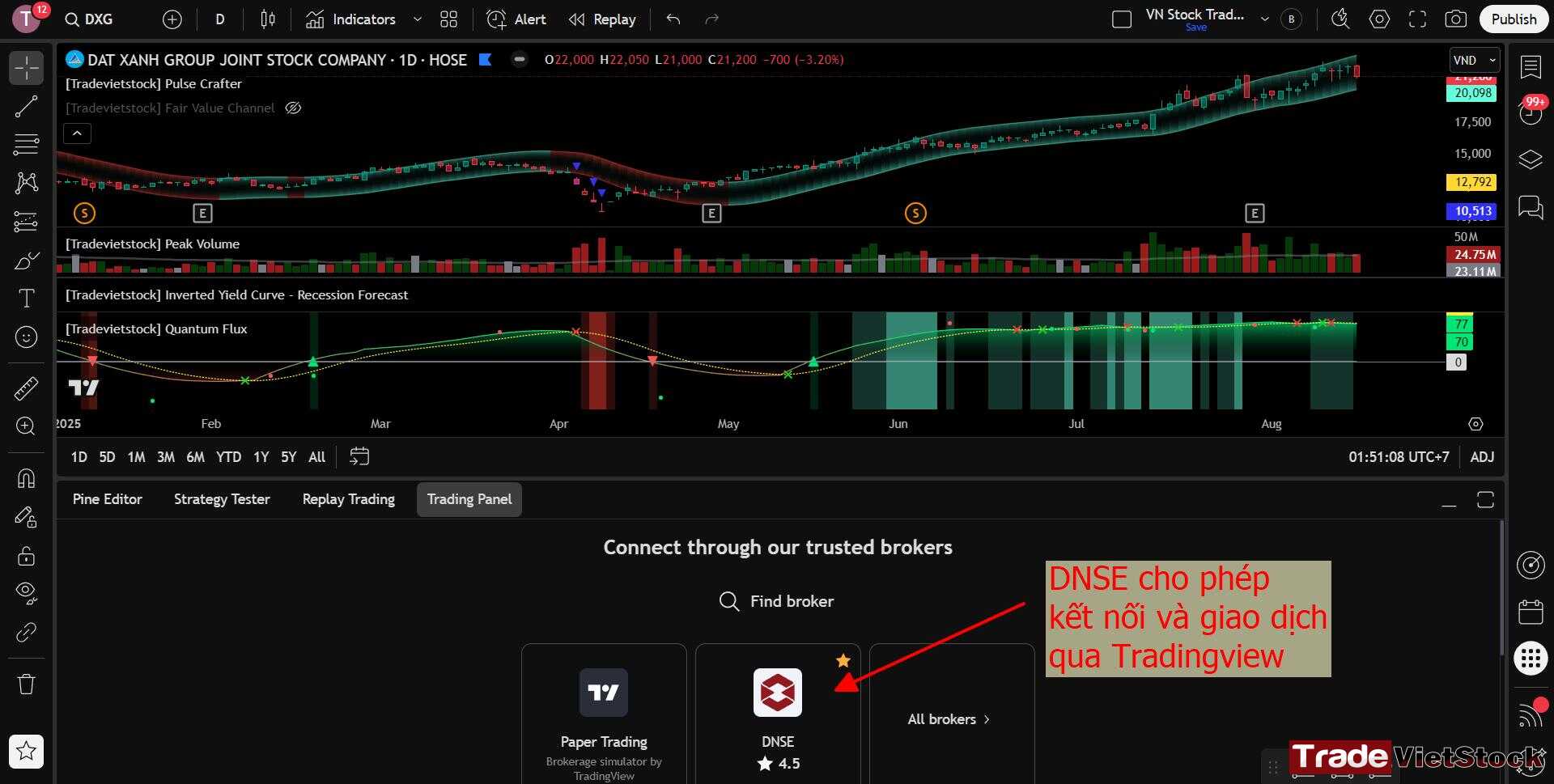Image resolution: width=1554 pixels, height=784 pixels.
Task: Switch to the Pine Editor tab
Action: pos(108,499)
